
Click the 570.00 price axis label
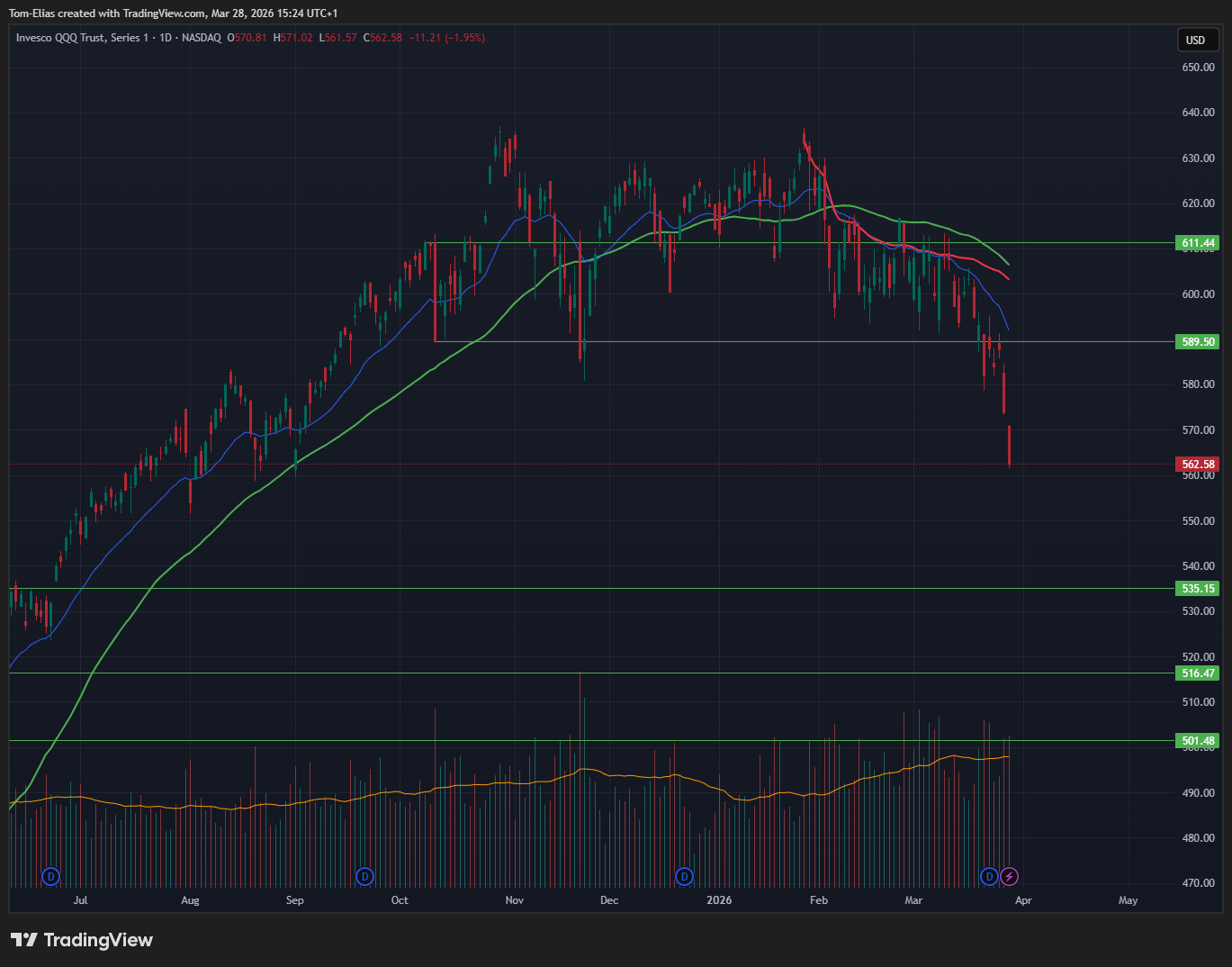(1198, 430)
